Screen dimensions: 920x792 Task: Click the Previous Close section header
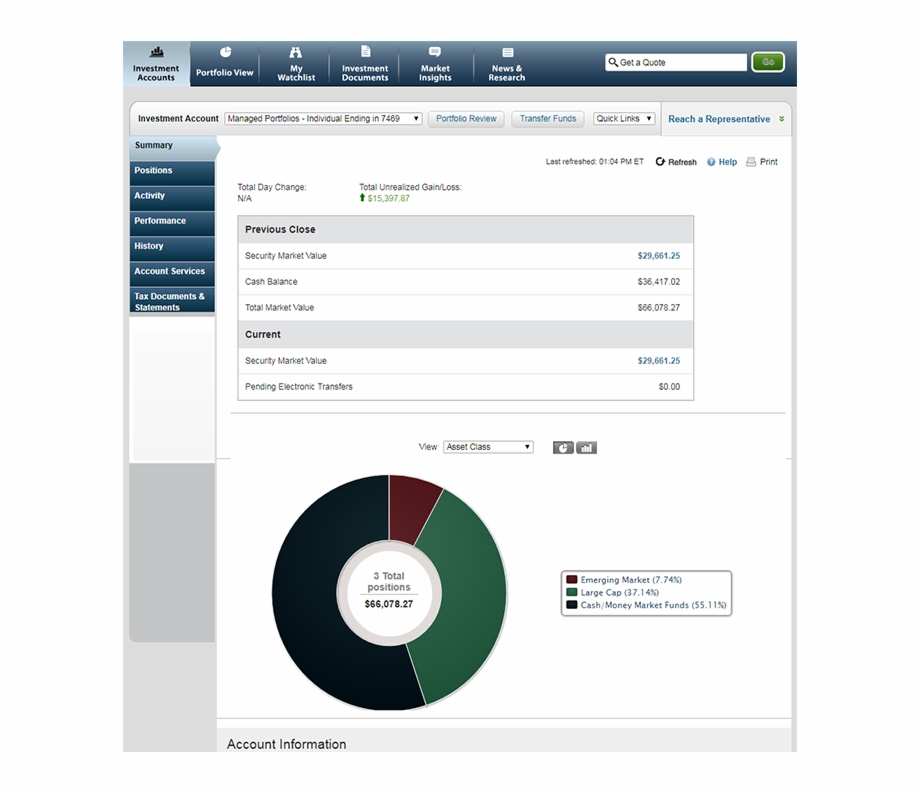tap(466, 229)
